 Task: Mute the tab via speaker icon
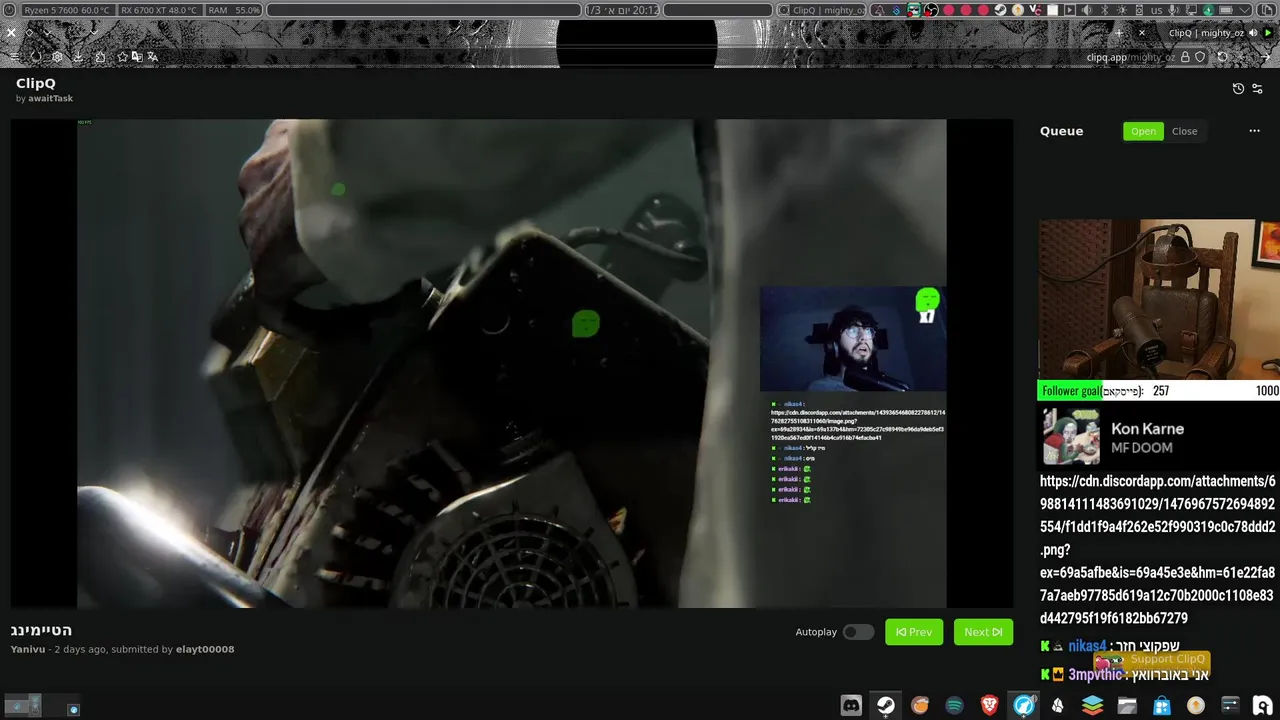coord(1252,32)
